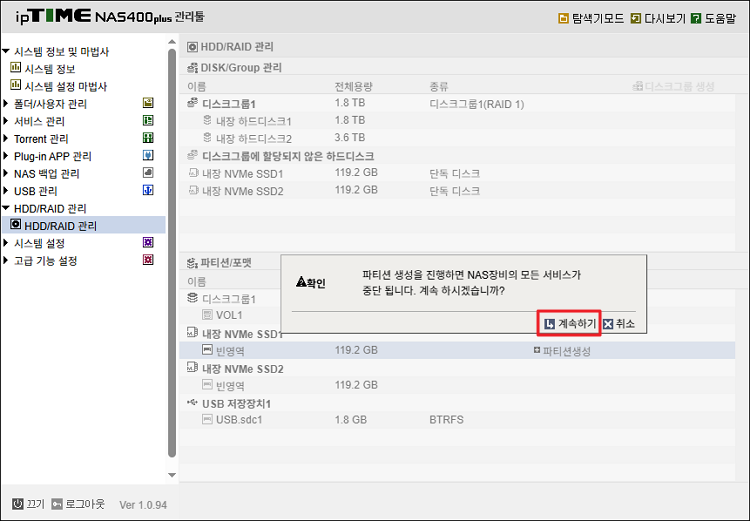Click the NAS 백업 관리 side icon

[148, 173]
